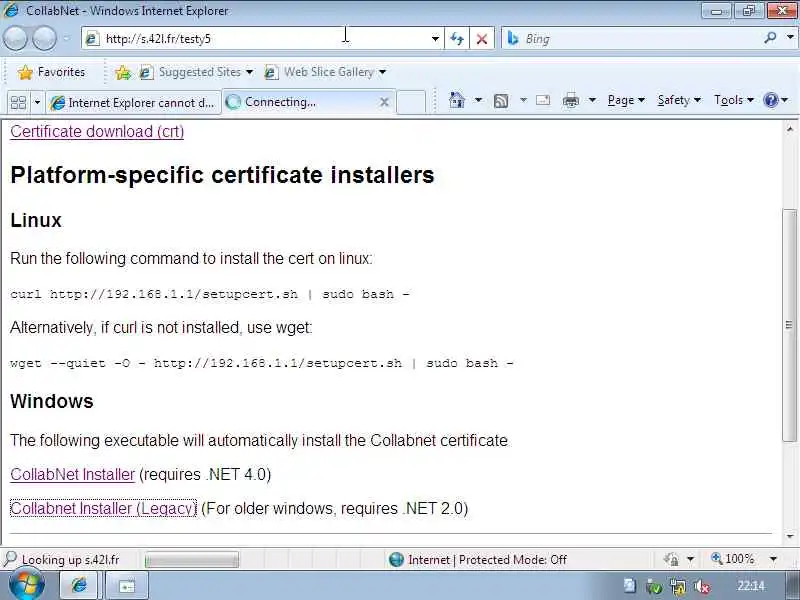The image size is (800, 600).
Task: Open the Safety menu
Action: pyautogui.click(x=679, y=100)
